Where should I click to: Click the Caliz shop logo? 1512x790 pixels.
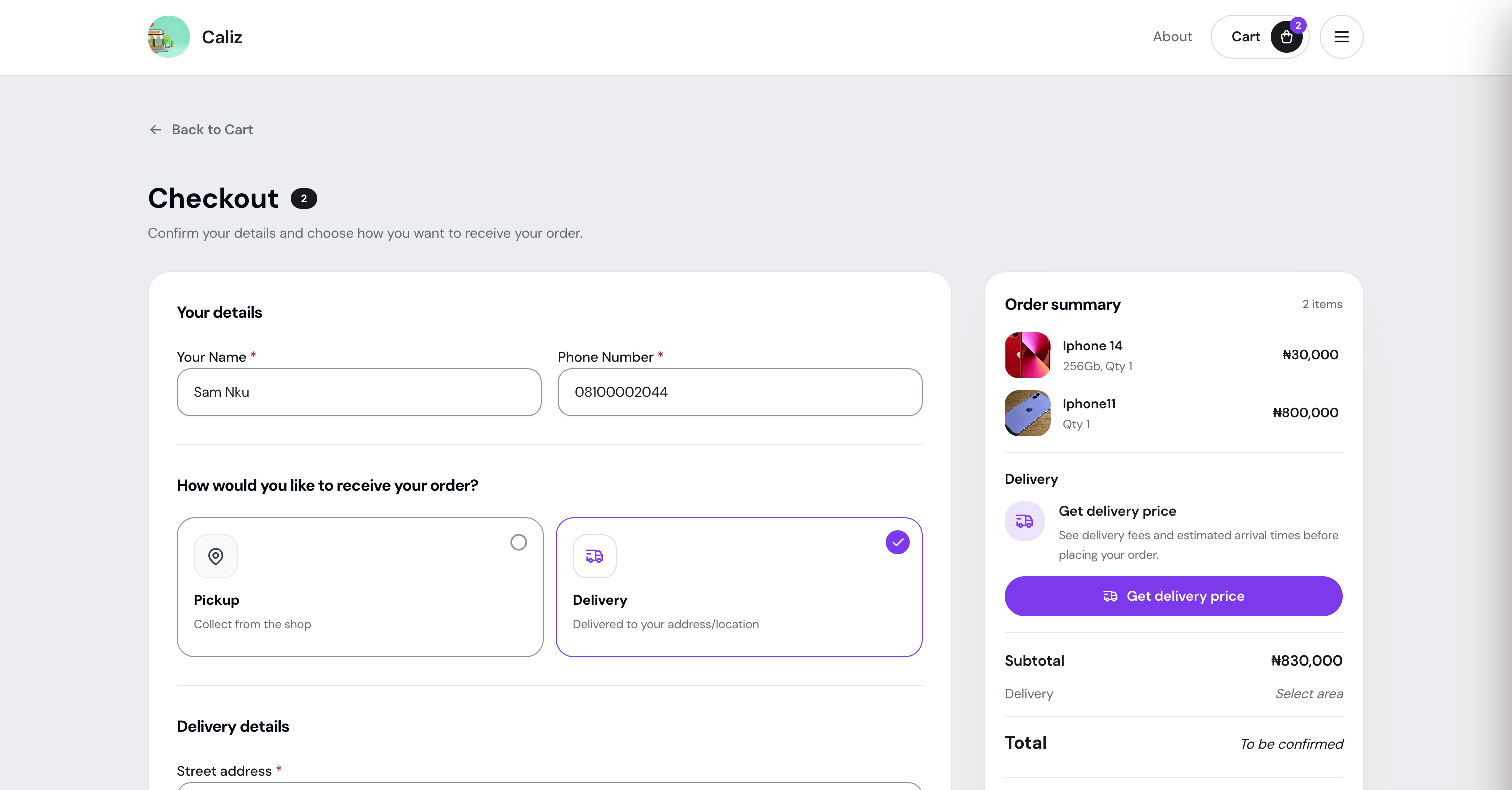pyautogui.click(x=168, y=37)
